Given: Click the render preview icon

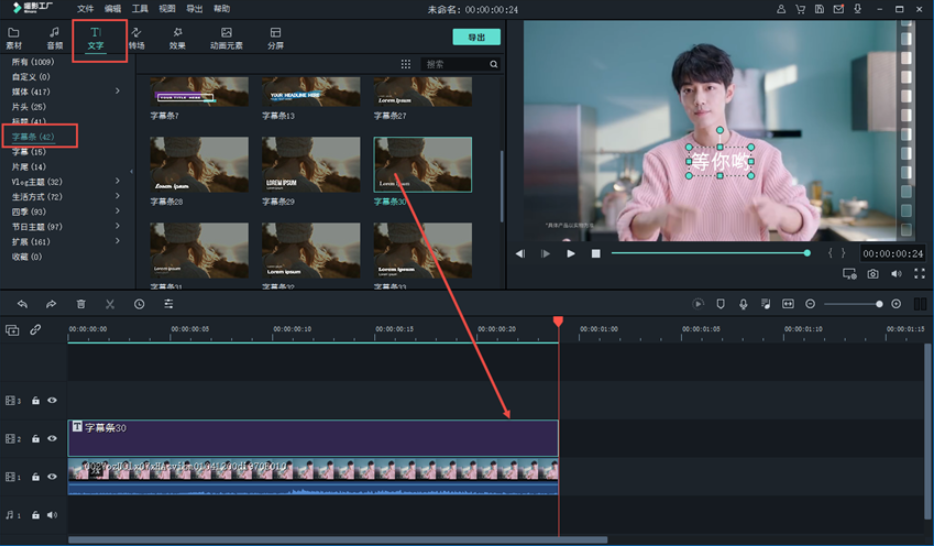Looking at the screenshot, I should tap(698, 304).
